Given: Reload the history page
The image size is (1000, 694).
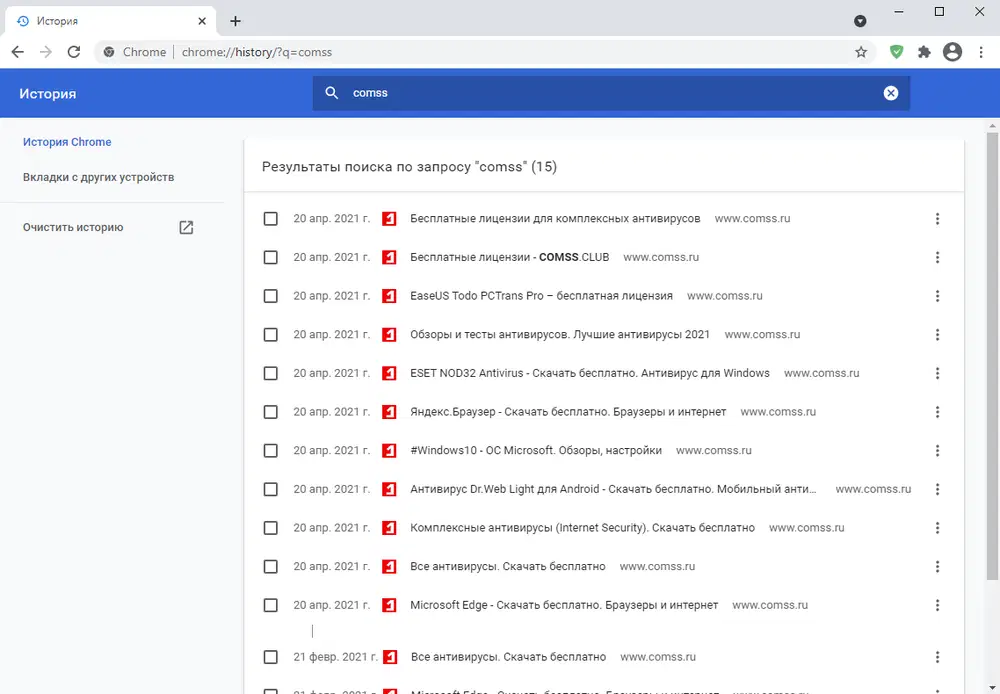Looking at the screenshot, I should coord(74,52).
